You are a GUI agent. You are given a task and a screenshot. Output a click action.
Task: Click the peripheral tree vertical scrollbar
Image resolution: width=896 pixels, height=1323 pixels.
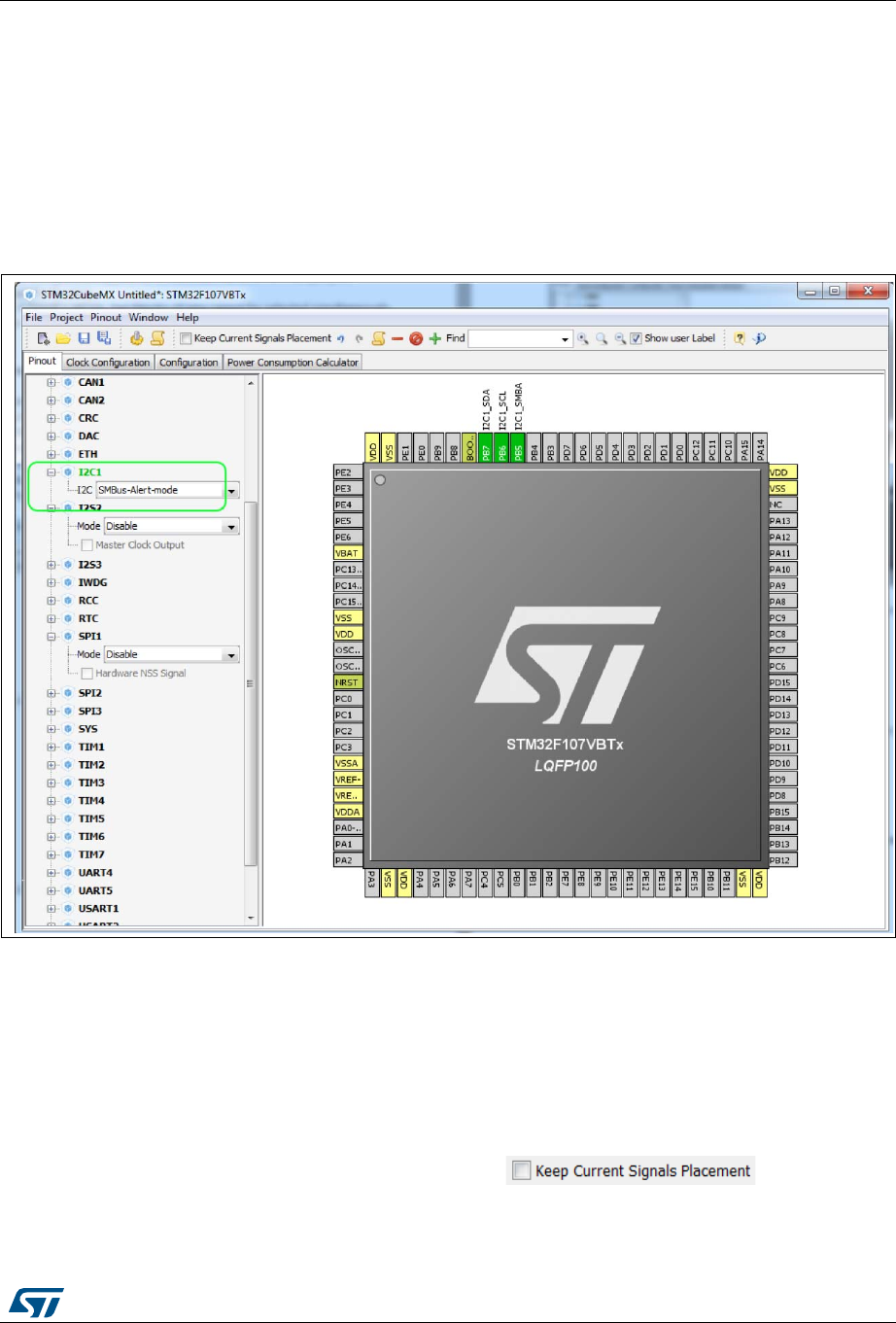coord(251,682)
